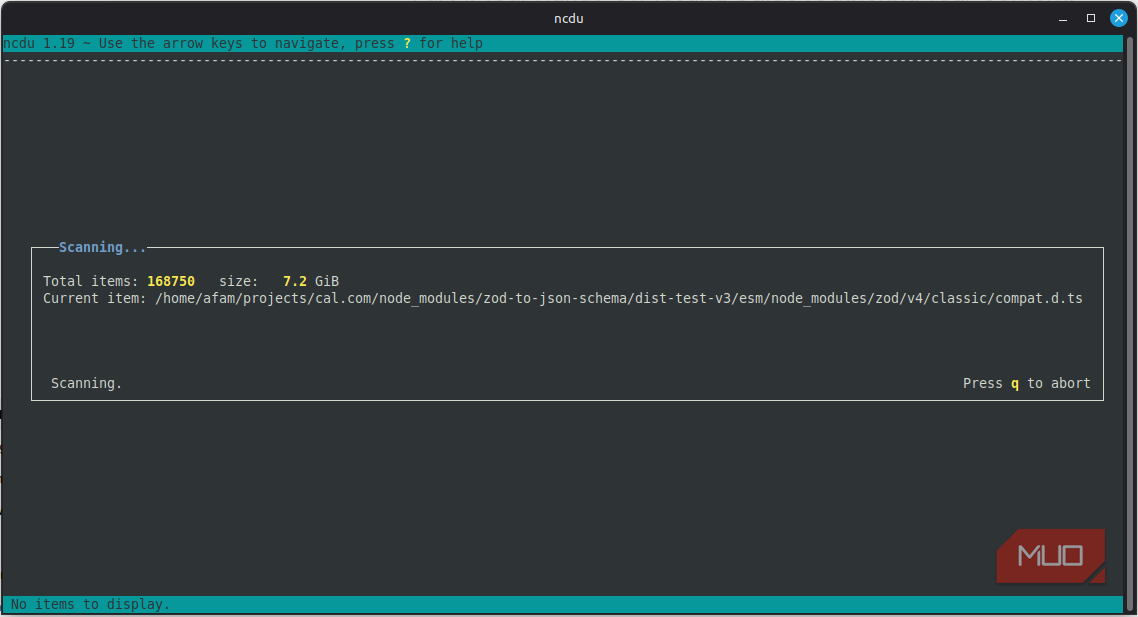Minimize the ncdu terminal window
Viewport: 1138px width, 617px height.
[x=1063, y=19]
